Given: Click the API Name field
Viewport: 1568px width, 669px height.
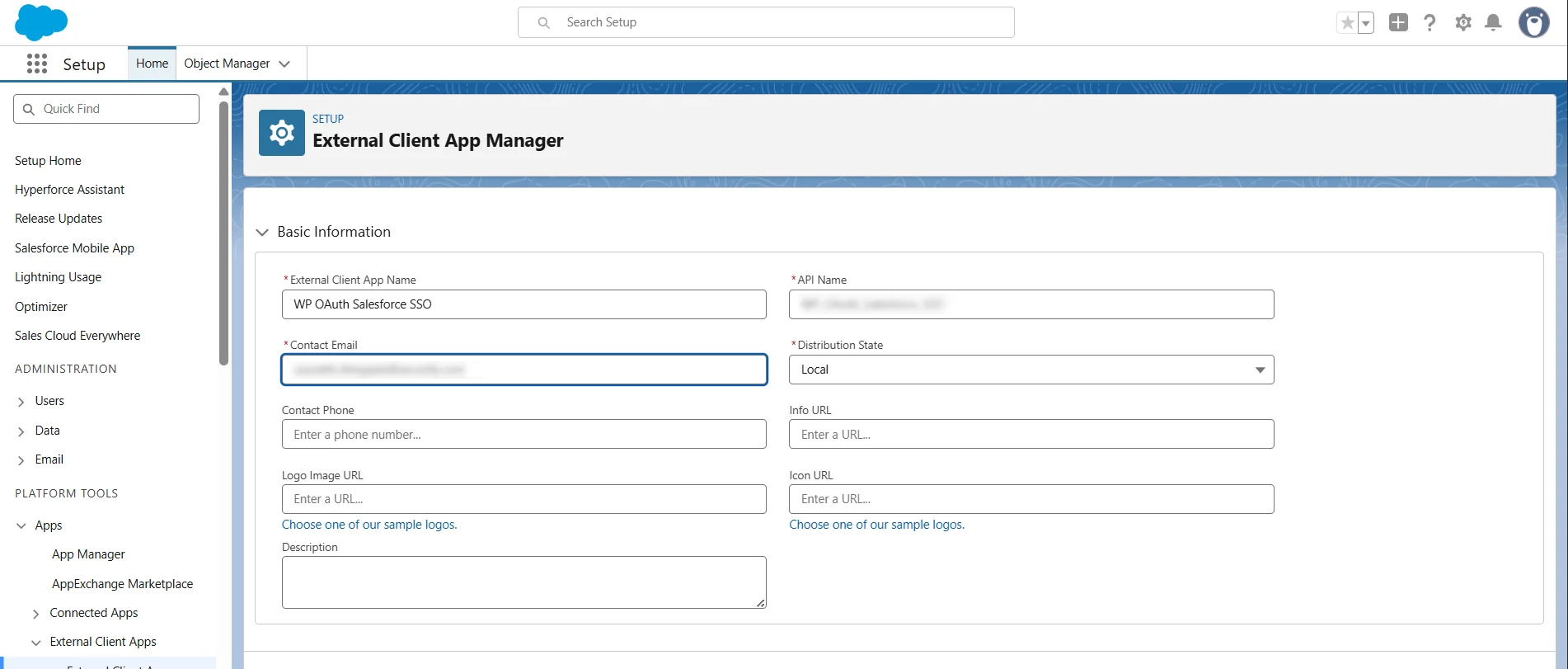Looking at the screenshot, I should 1031,304.
